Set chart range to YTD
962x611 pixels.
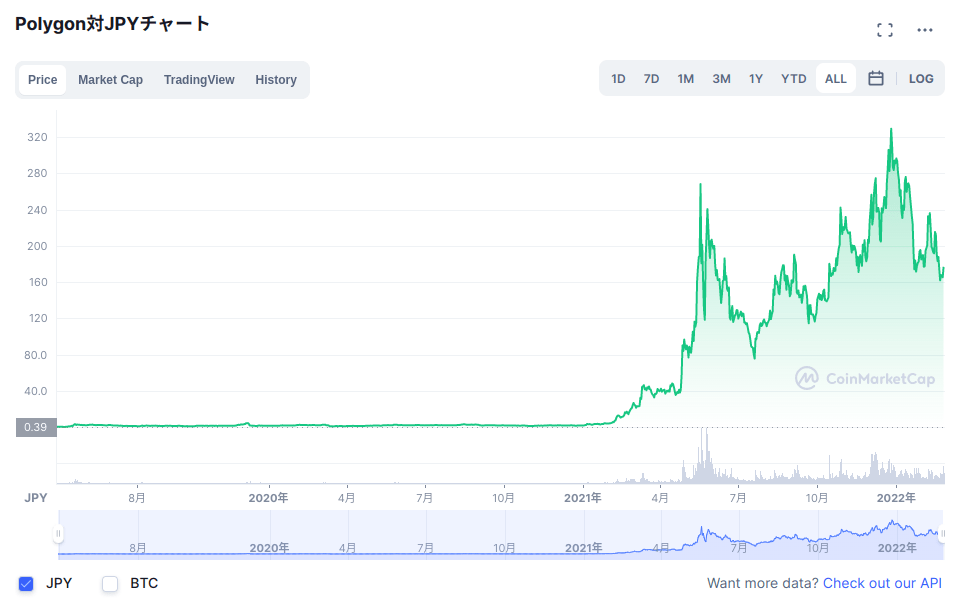point(793,79)
